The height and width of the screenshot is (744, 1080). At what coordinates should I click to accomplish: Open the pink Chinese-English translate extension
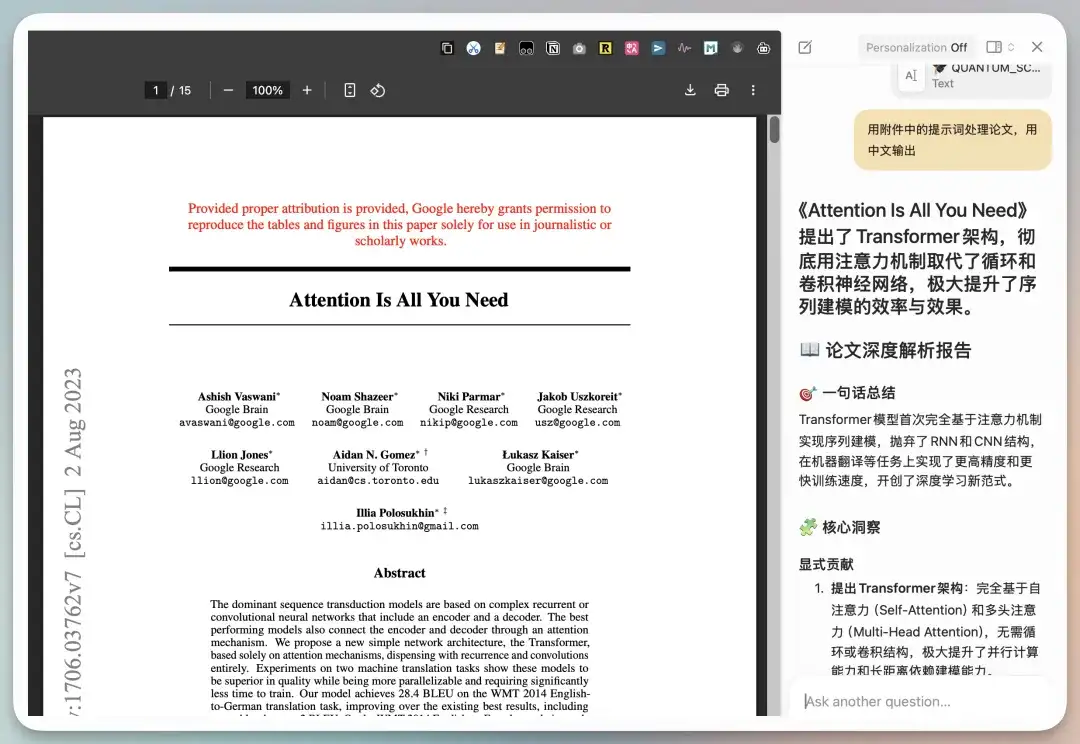pos(632,48)
